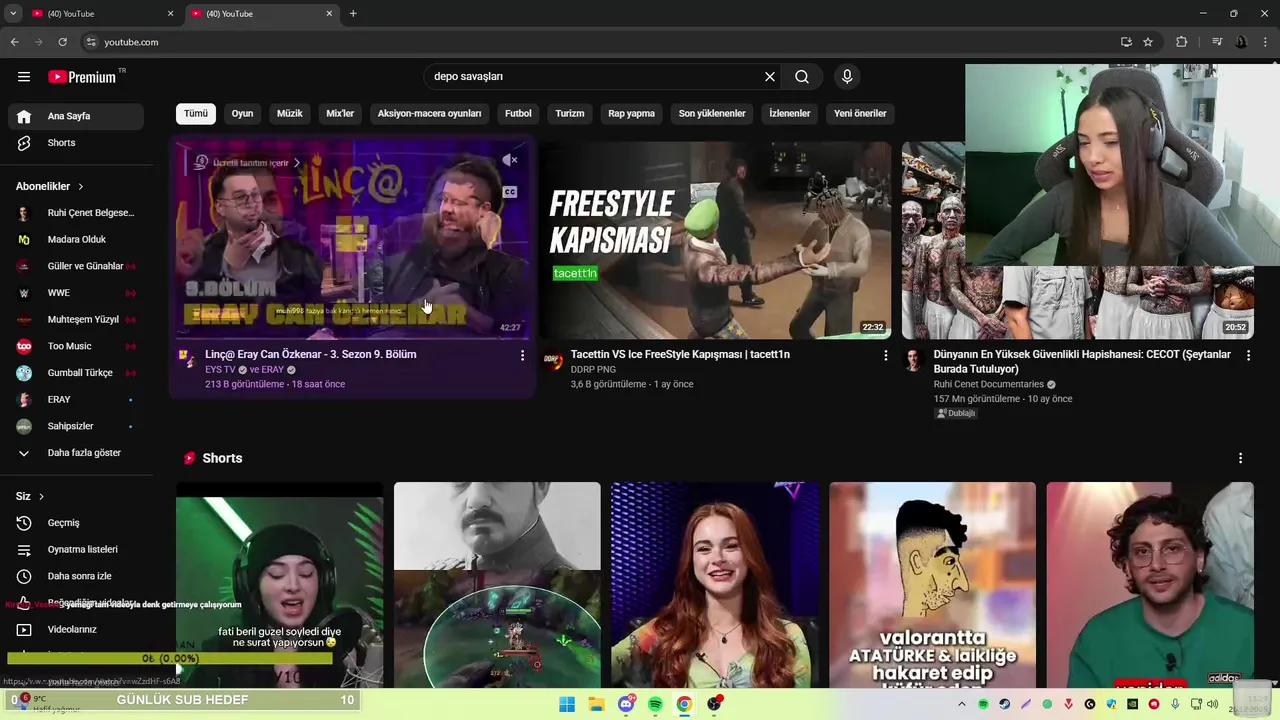Expand Daha fazla göster subscriptions
Screen dimensions: 1280x720
(x=76, y=453)
